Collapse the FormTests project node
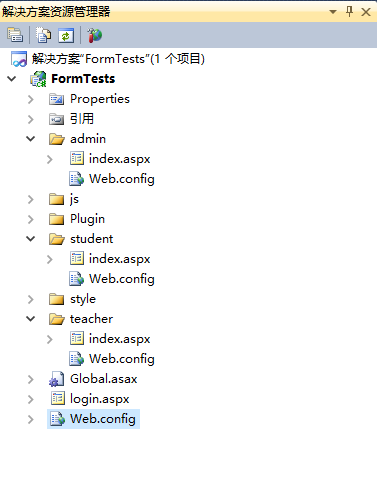377x479 pixels. (12, 79)
